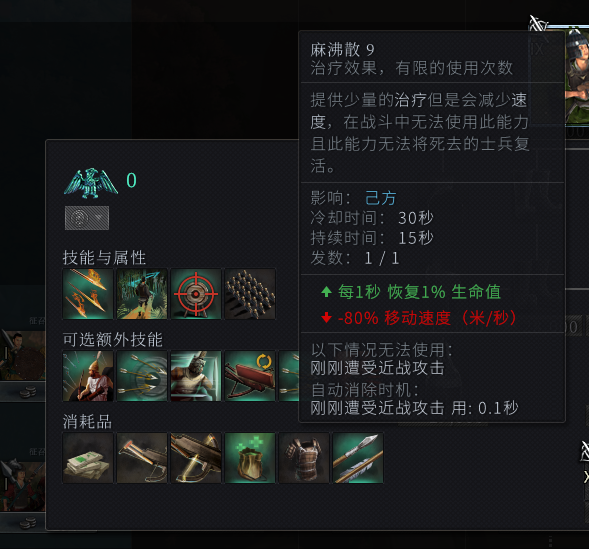The image size is (589, 549).
Task: Click the armored soldier portrait at top right
Action: coord(577,75)
